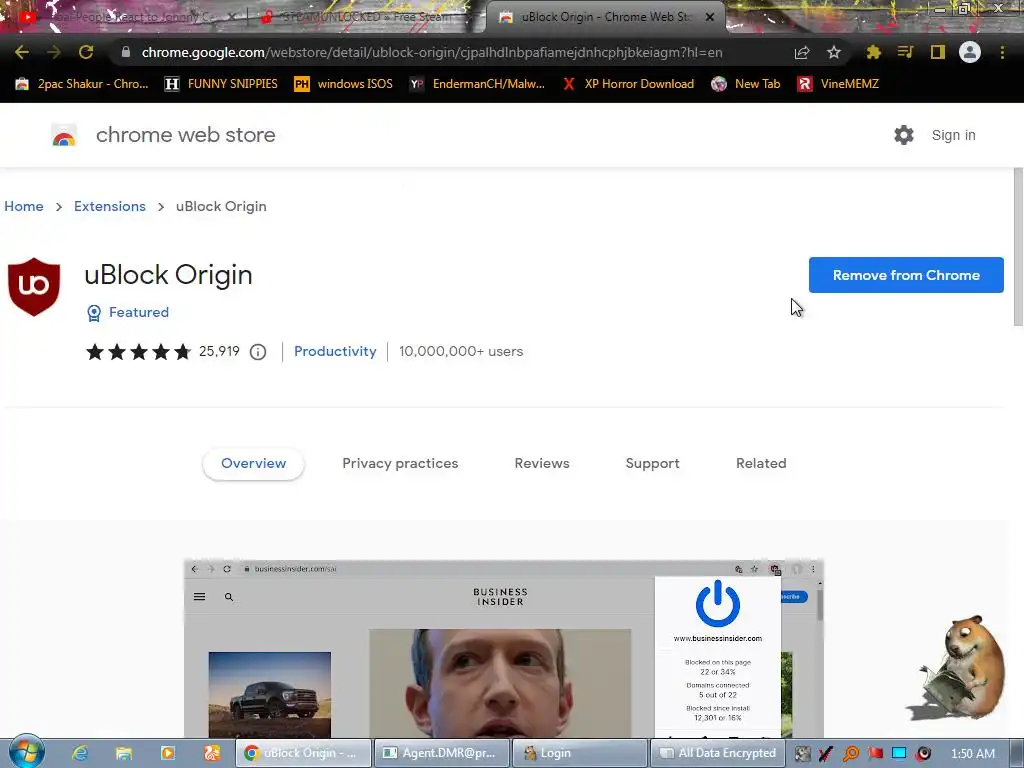Open Windows Explorer folder in taskbar
This screenshot has height=768, width=1024.
click(x=124, y=753)
